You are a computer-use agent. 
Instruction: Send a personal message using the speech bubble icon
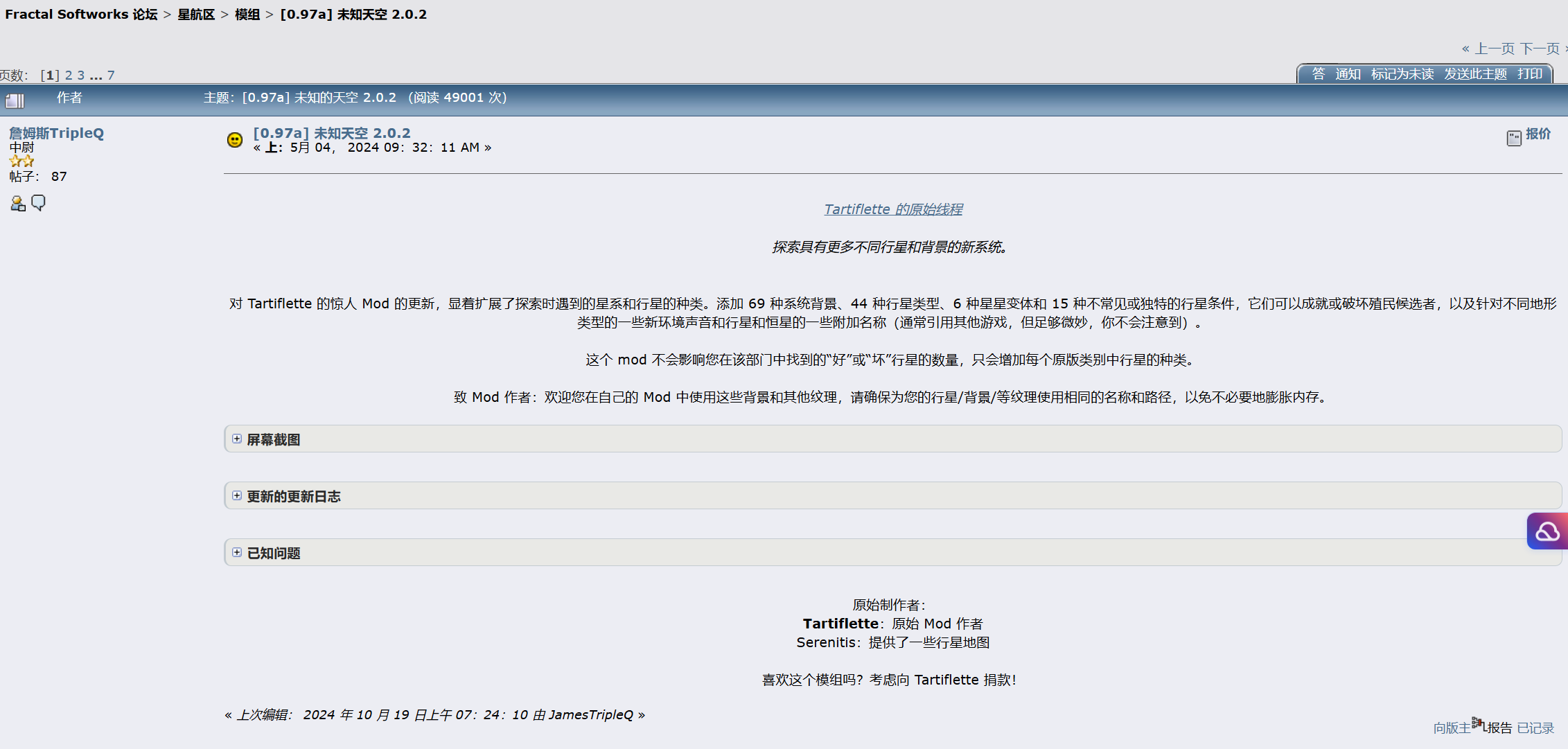pos(38,202)
